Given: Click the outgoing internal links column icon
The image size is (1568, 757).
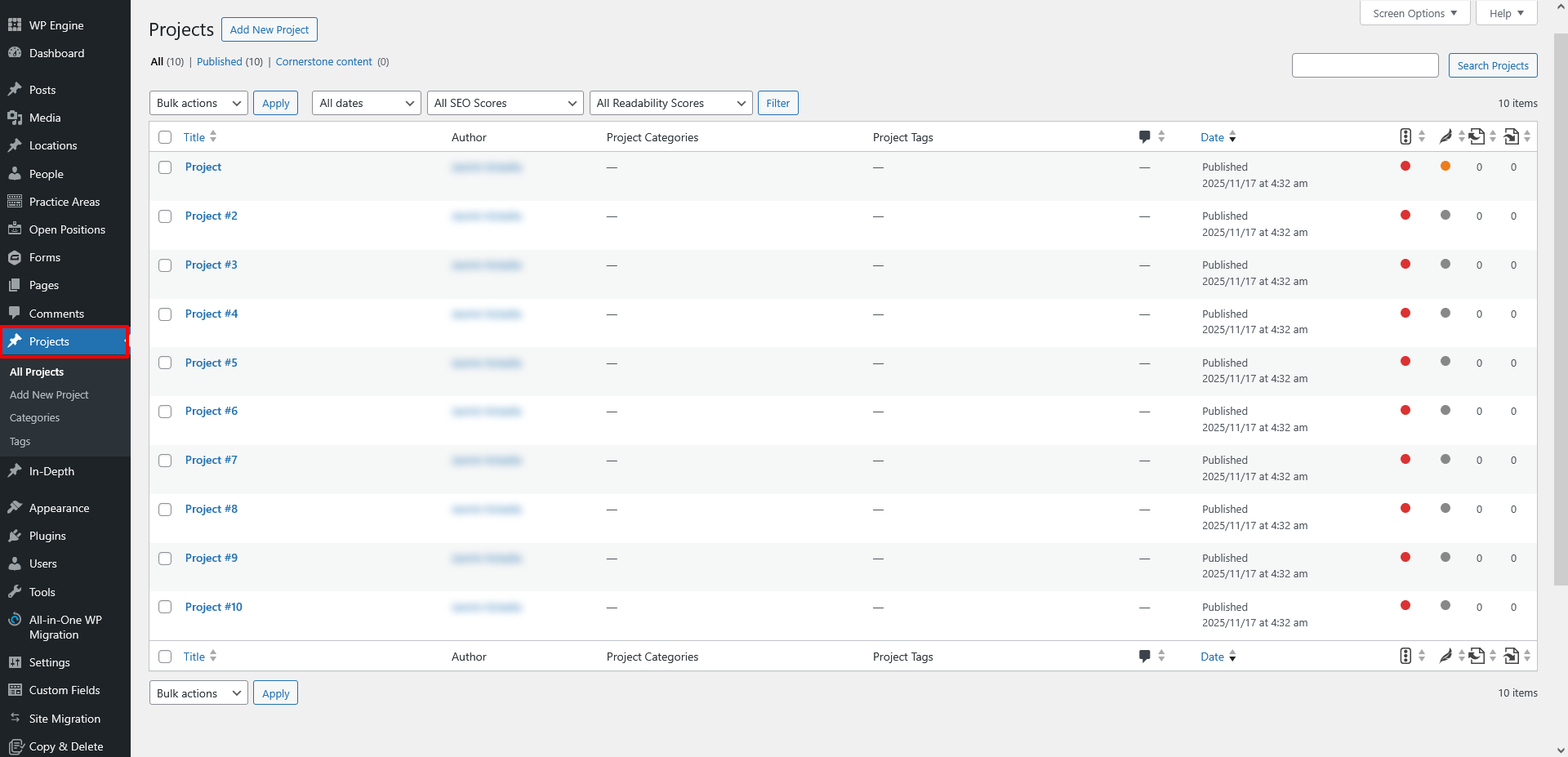Looking at the screenshot, I should pos(1477,137).
